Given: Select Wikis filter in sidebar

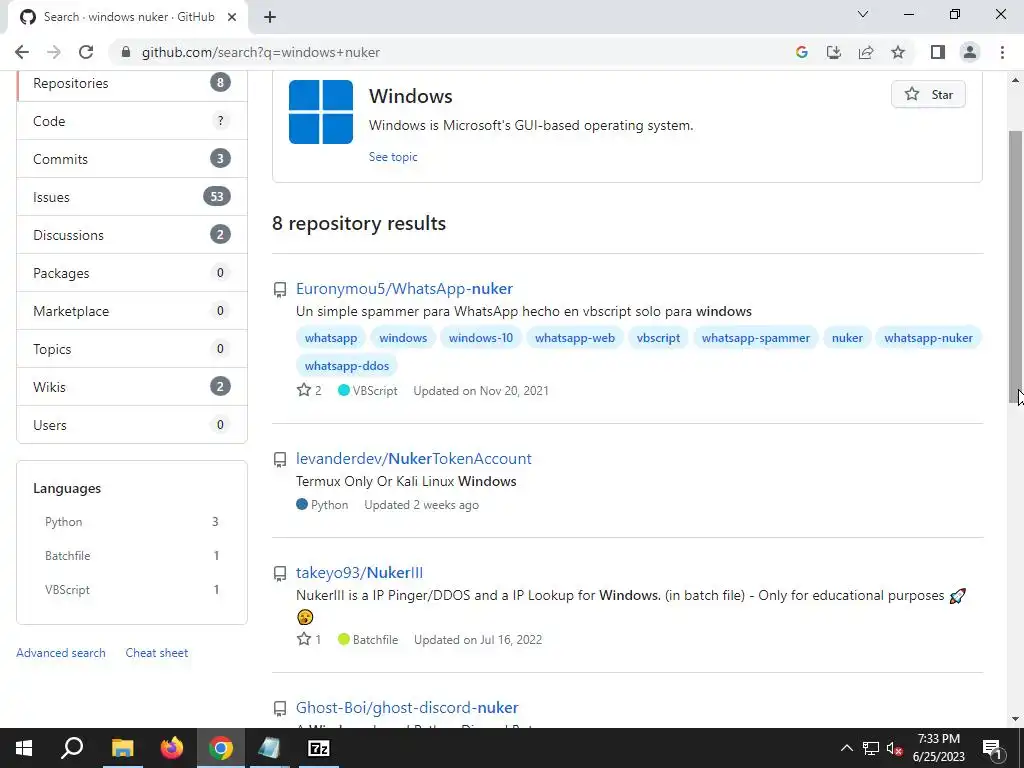Looking at the screenshot, I should tap(132, 387).
